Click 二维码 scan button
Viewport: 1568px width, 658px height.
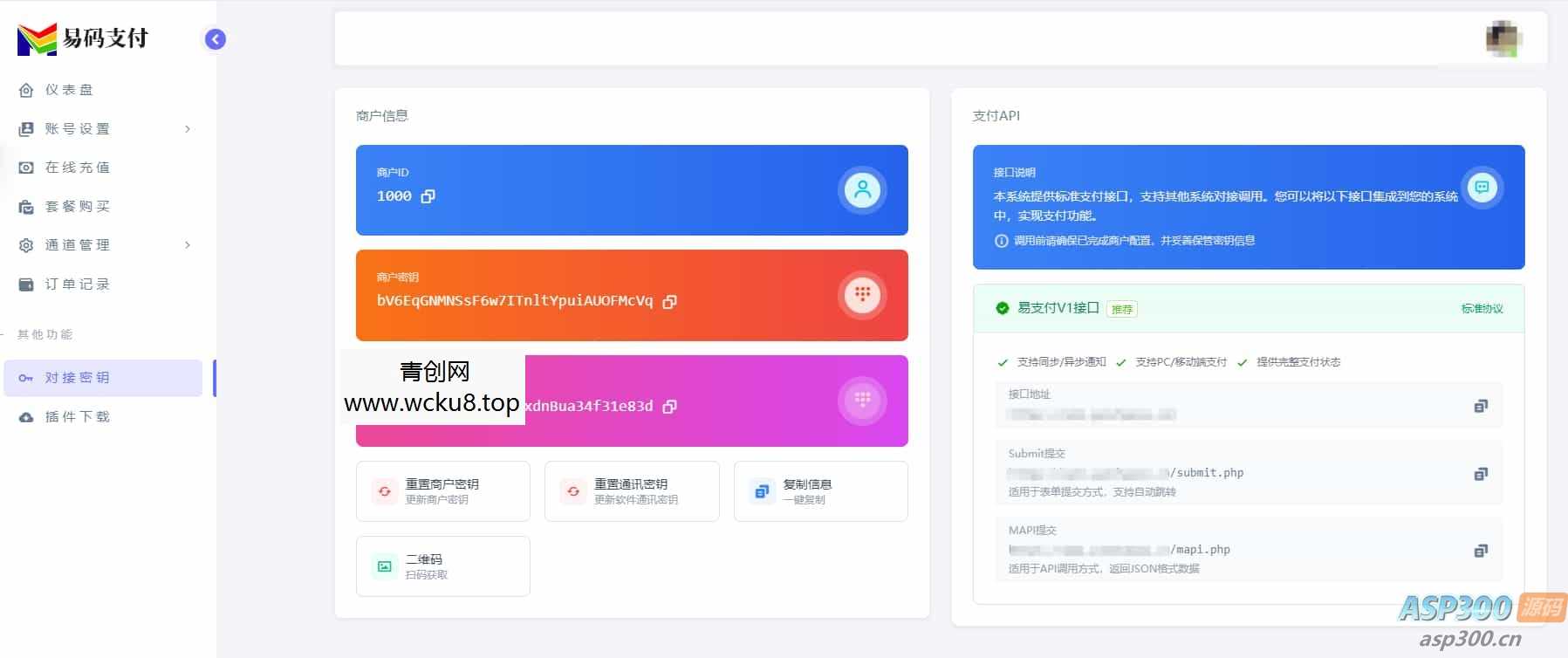[x=443, y=566]
